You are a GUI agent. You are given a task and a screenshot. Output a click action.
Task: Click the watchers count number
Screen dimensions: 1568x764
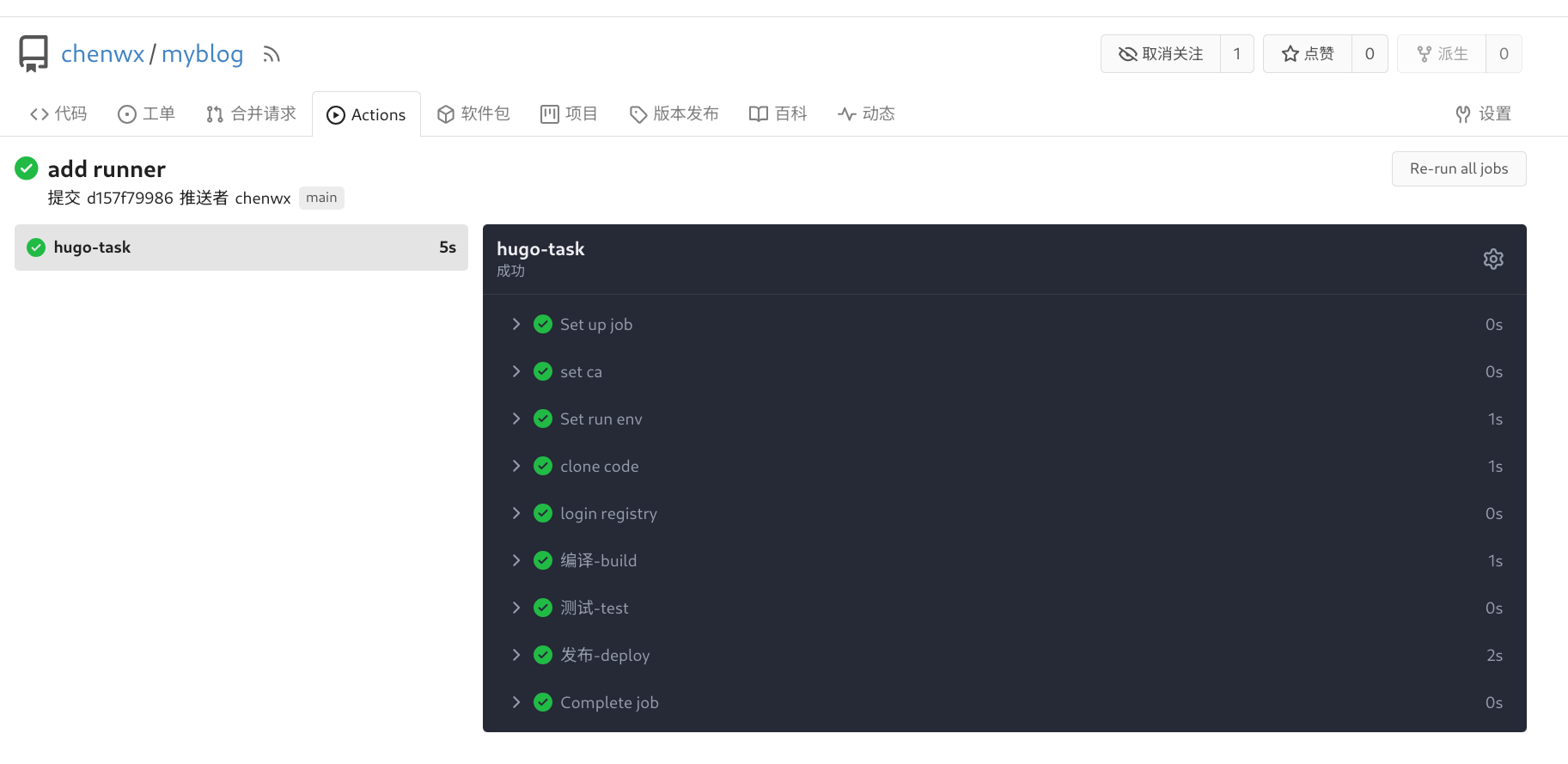[x=1236, y=54]
